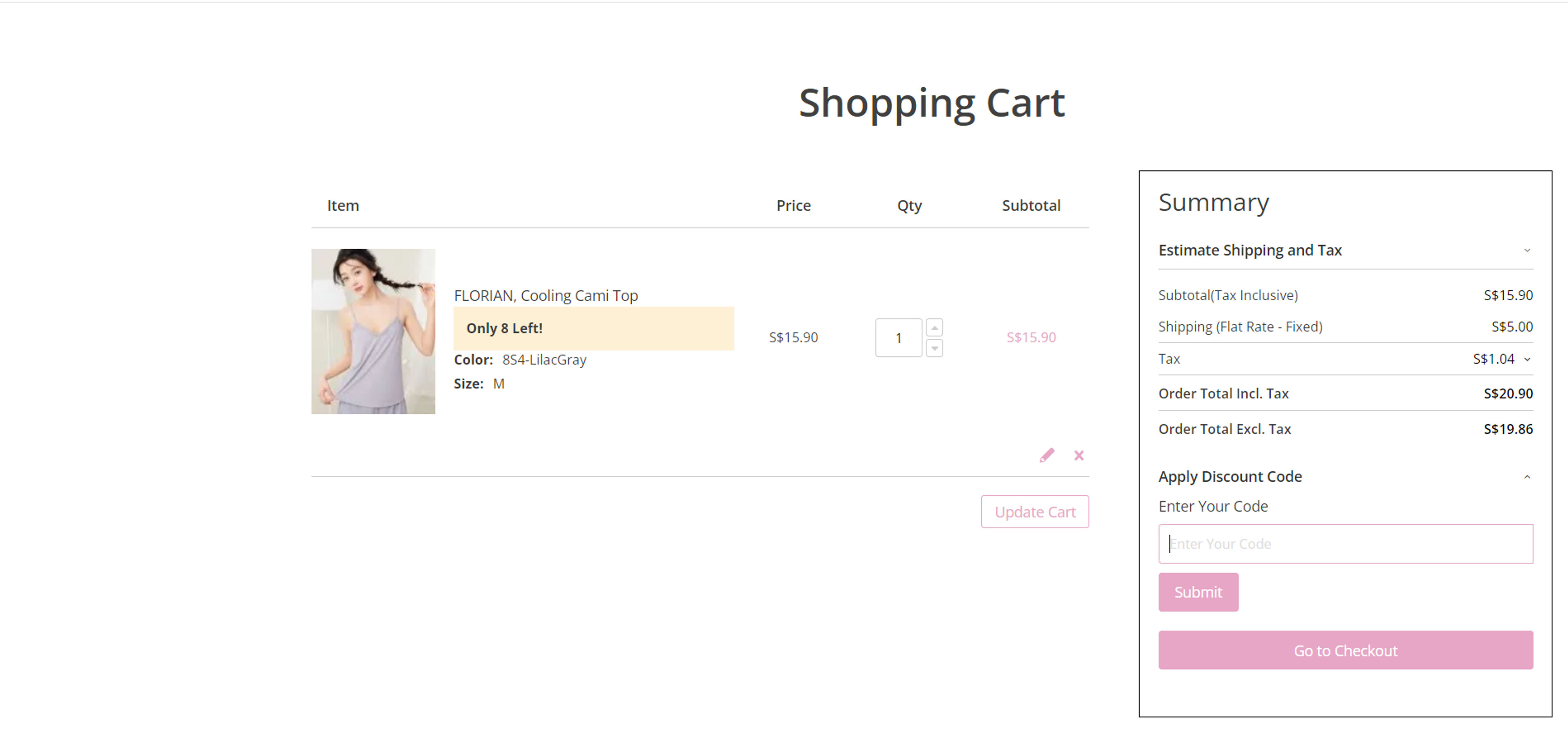
Task: Click the Update Cart button
Action: tap(1035, 512)
